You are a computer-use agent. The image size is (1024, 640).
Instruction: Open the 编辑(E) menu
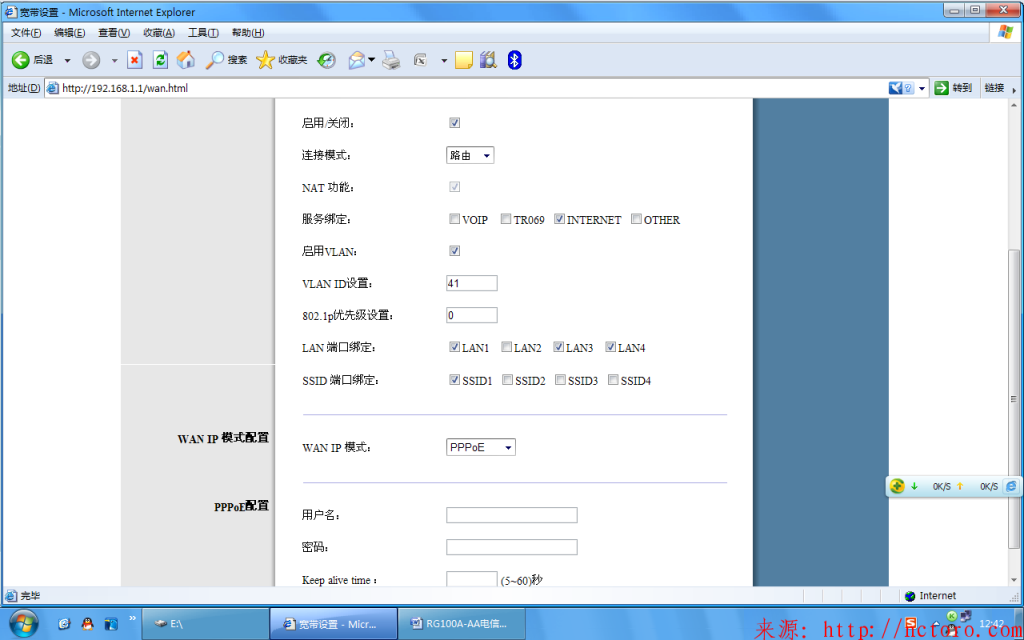click(x=70, y=33)
